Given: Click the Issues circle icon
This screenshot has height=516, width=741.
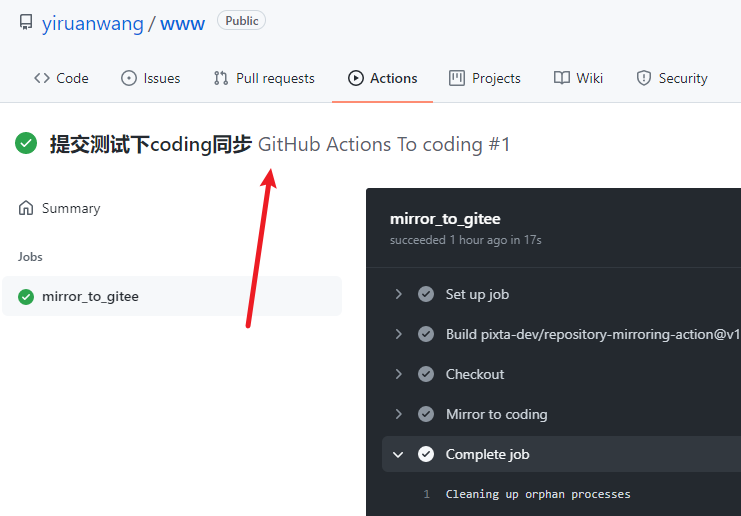Looking at the screenshot, I should 129,78.
